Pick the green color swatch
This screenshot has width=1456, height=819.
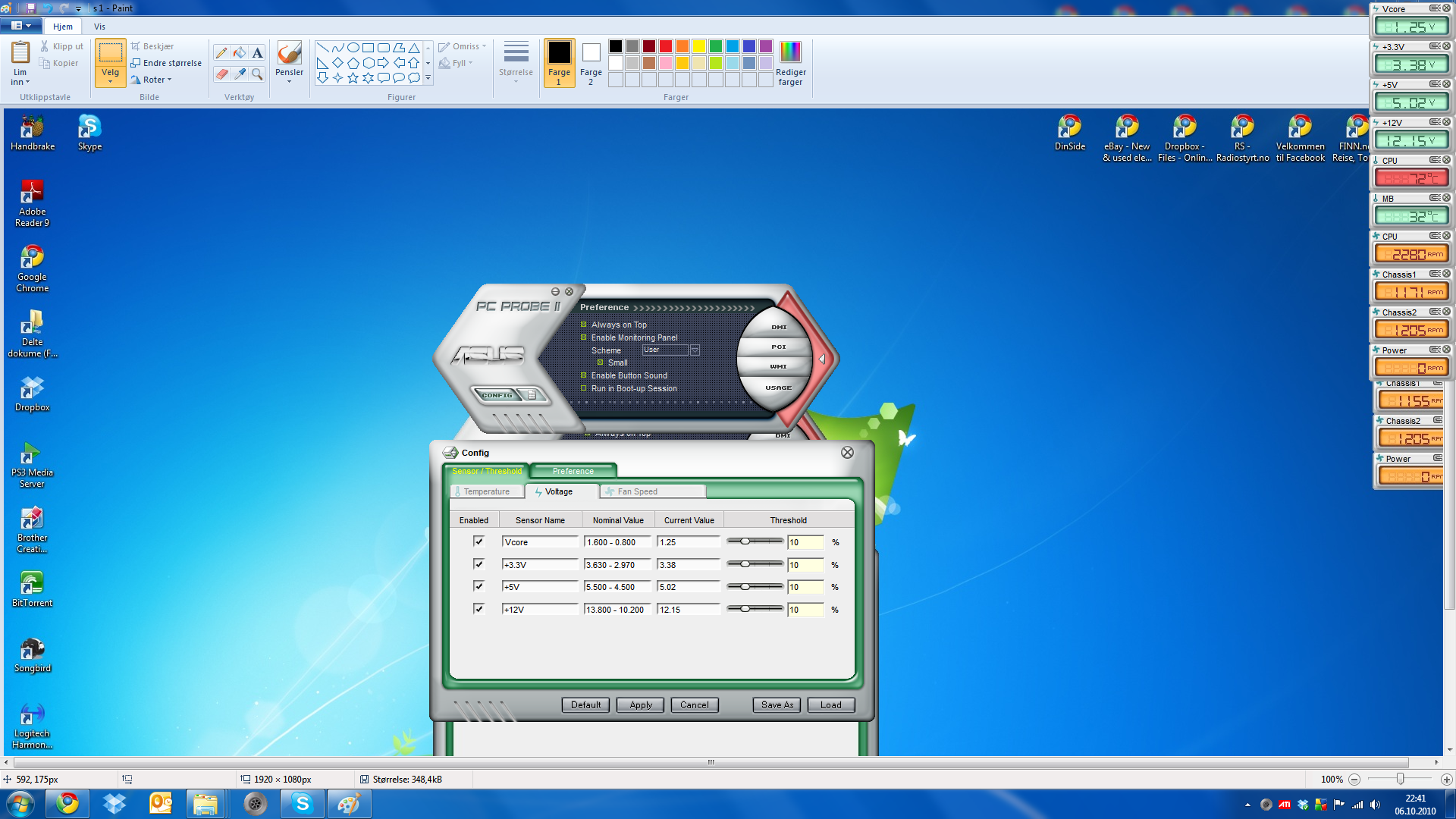(x=716, y=46)
